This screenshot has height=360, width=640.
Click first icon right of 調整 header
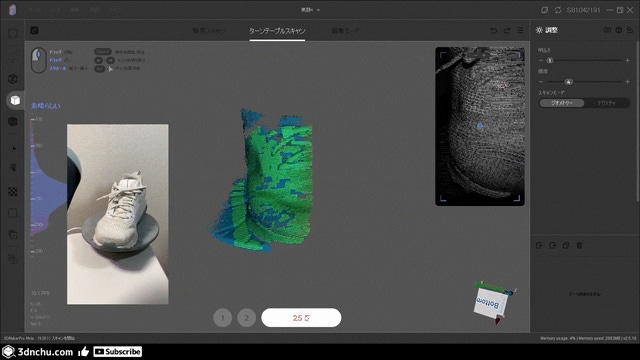[x=607, y=30]
